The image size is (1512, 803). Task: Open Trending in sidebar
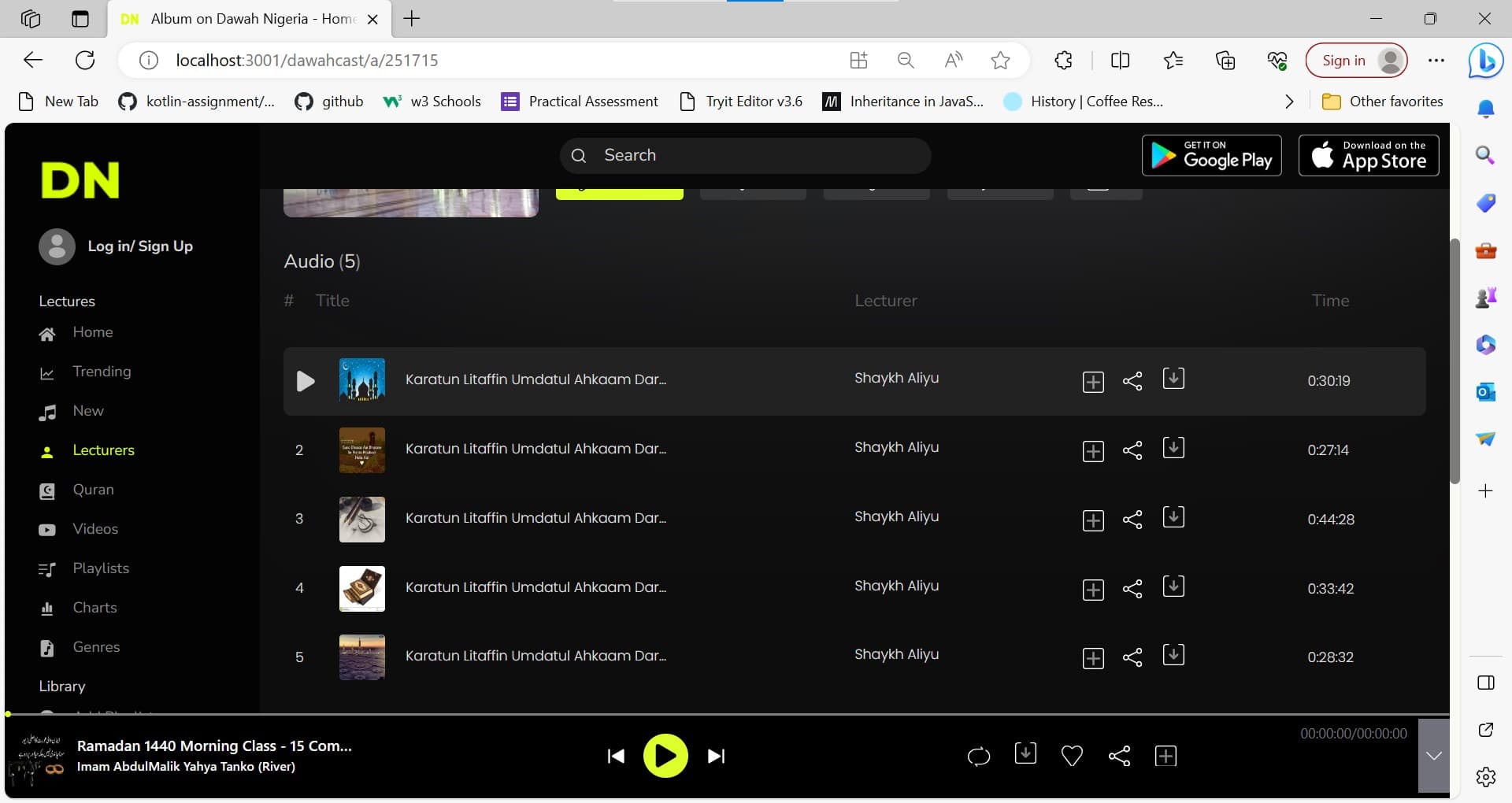click(x=102, y=372)
